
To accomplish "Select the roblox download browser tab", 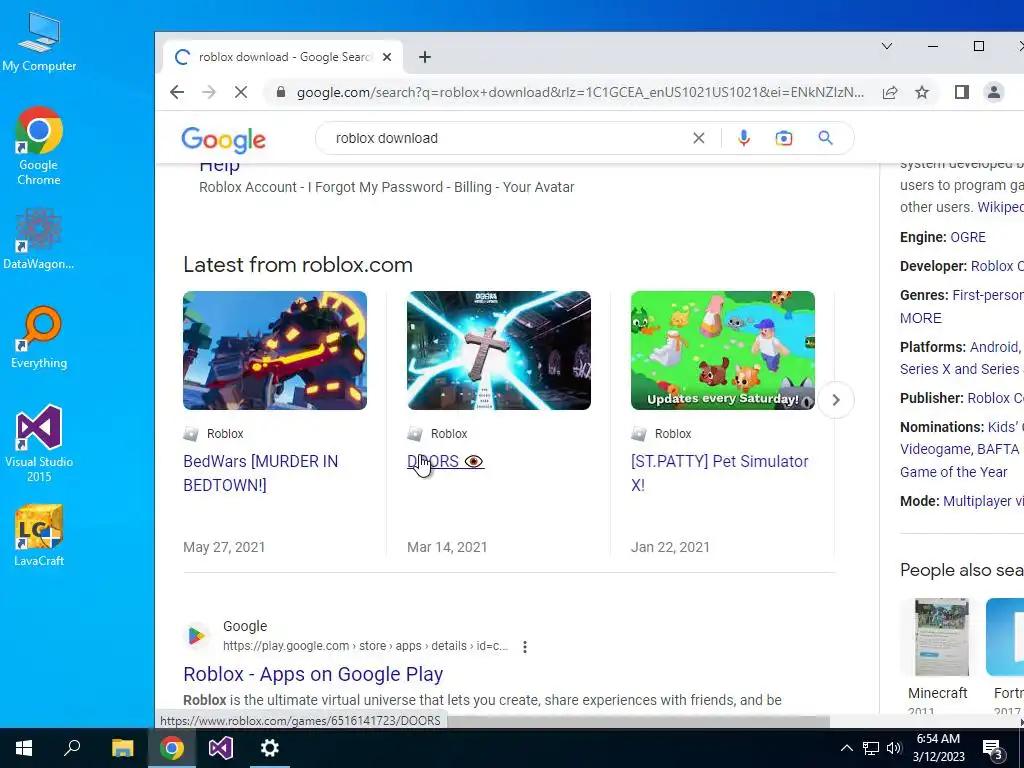I will [282, 57].
